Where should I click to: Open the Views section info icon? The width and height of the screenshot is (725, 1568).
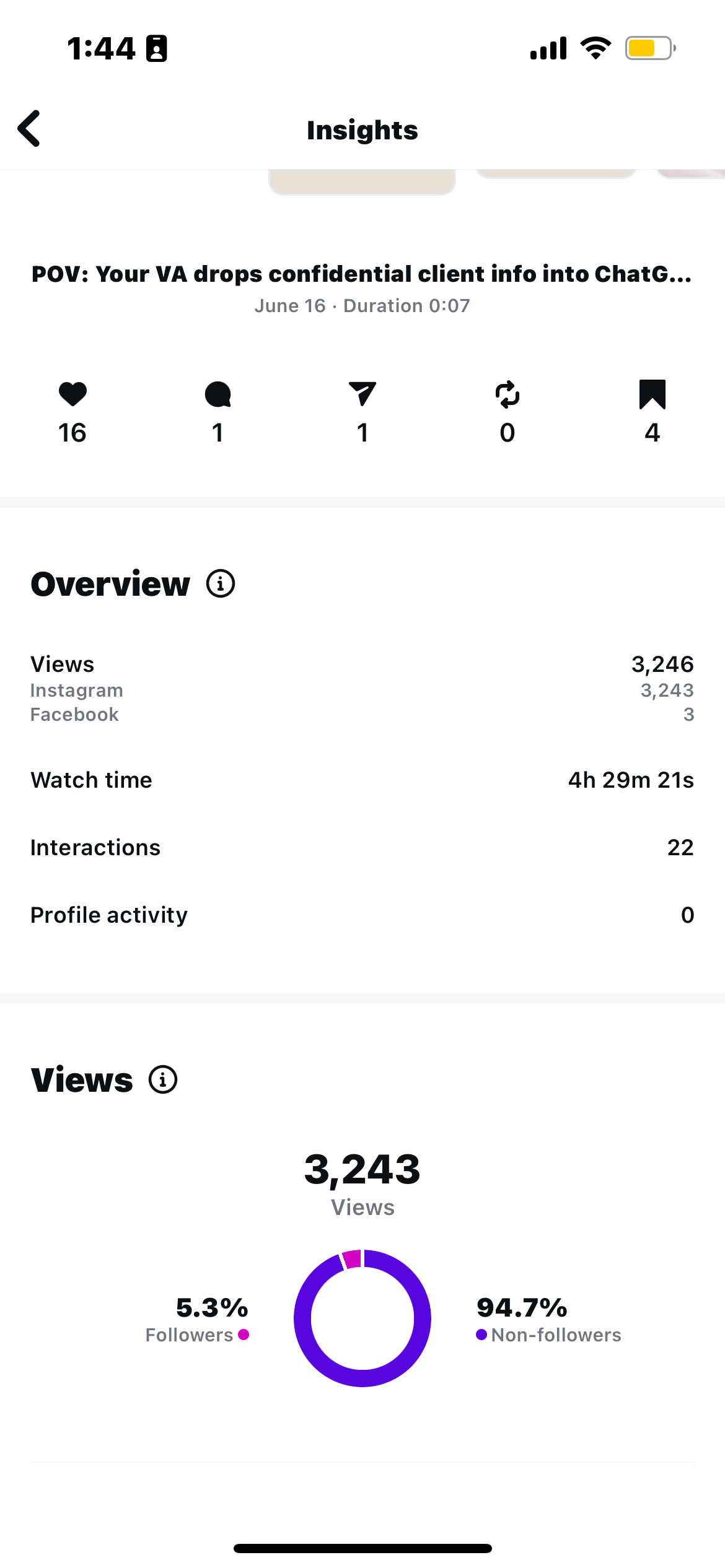click(x=163, y=1079)
